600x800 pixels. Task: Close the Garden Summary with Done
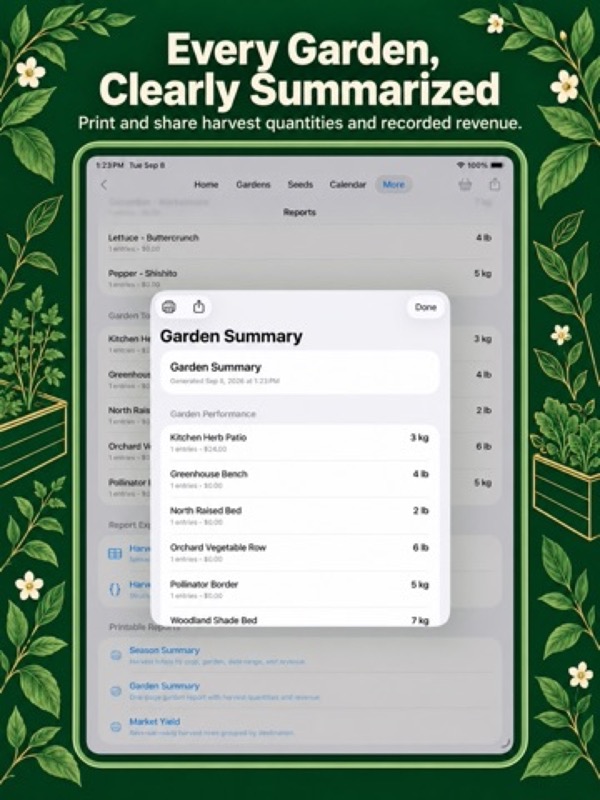[x=426, y=307]
